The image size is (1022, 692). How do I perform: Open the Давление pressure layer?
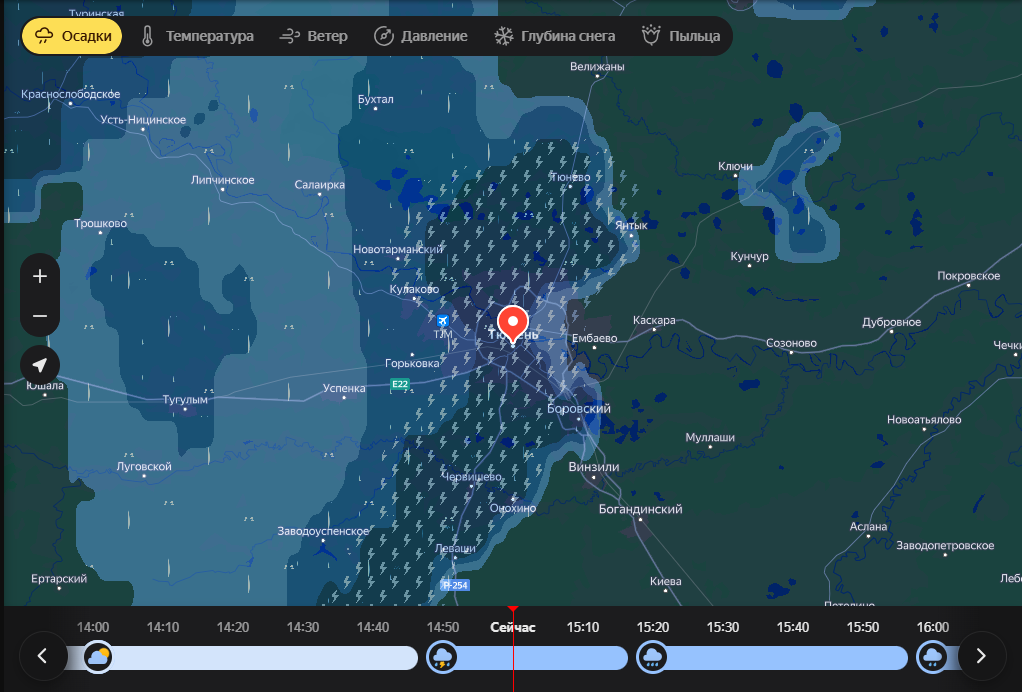tap(421, 36)
